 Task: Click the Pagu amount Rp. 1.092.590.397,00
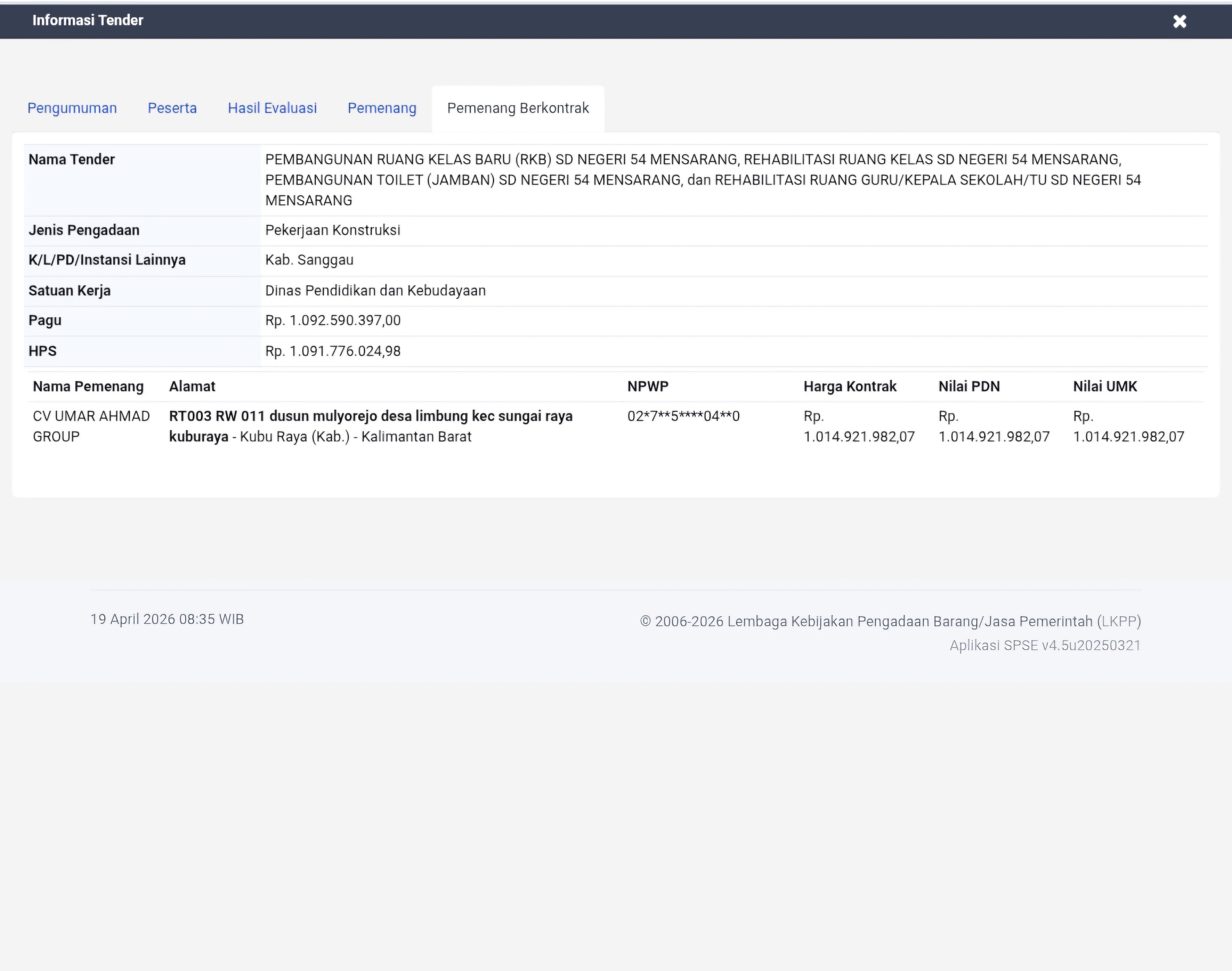(x=333, y=321)
